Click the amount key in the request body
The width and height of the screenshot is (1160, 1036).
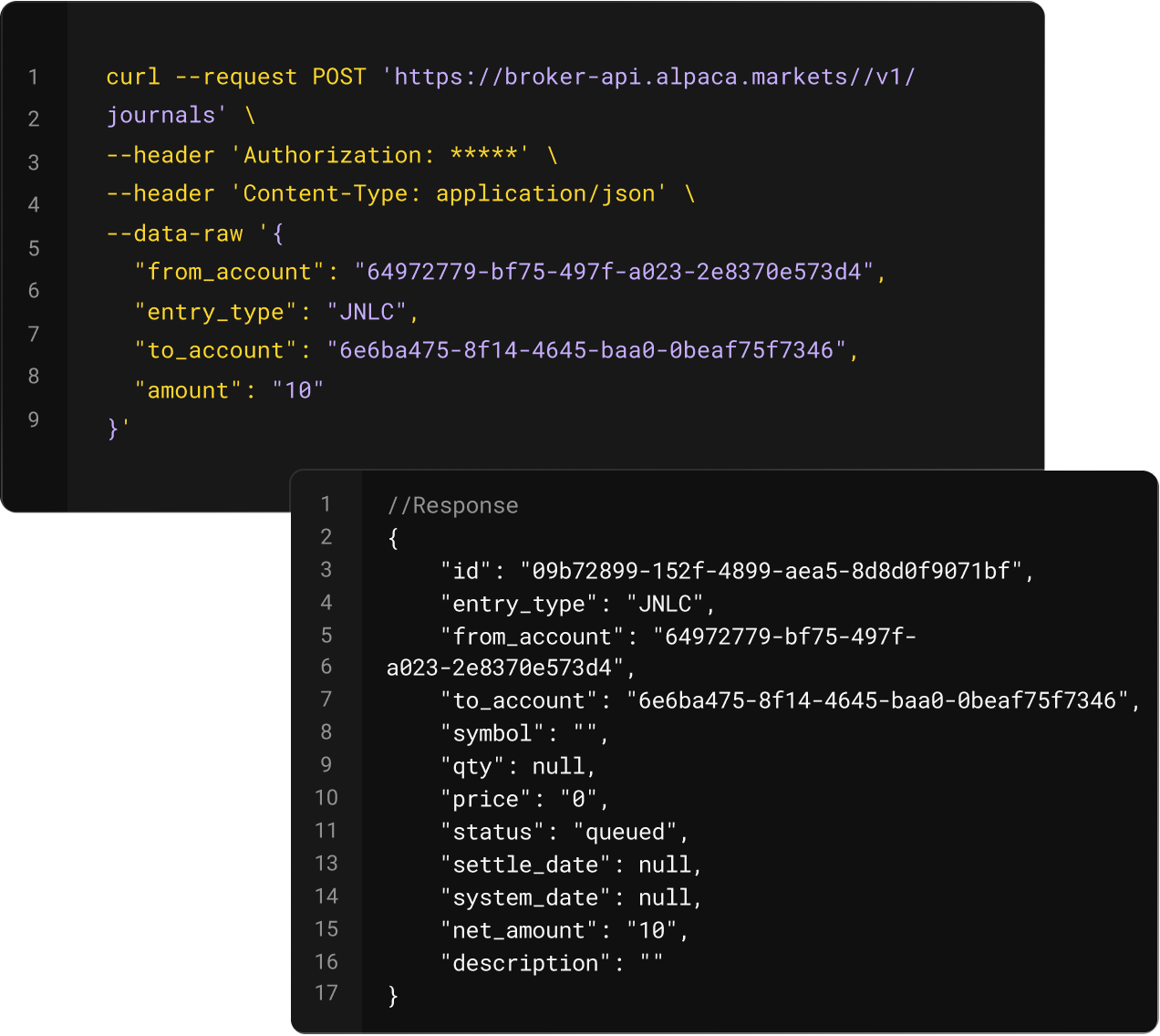click(x=189, y=390)
